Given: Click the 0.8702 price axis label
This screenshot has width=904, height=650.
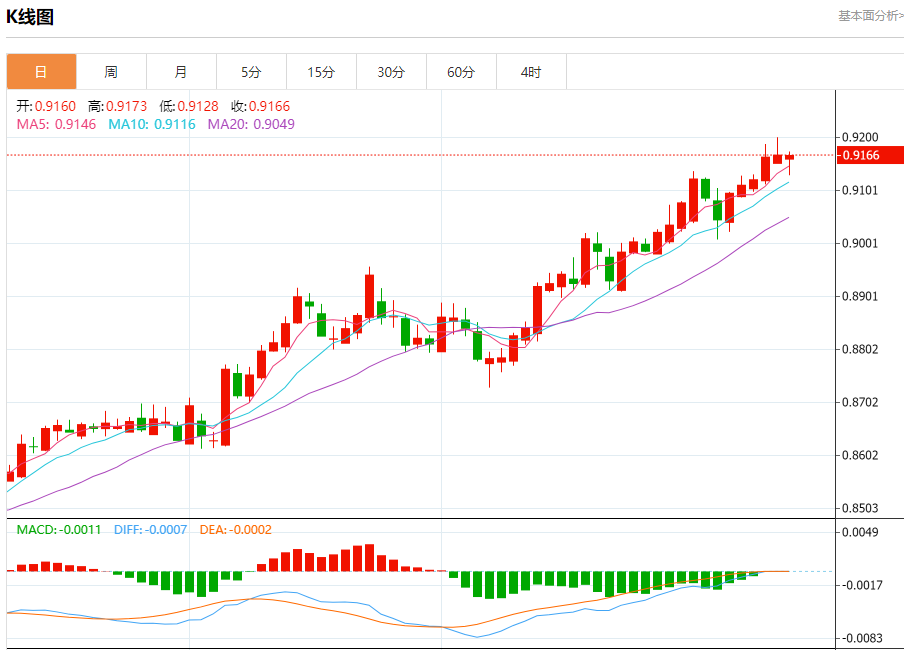Looking at the screenshot, I should click(x=860, y=403).
